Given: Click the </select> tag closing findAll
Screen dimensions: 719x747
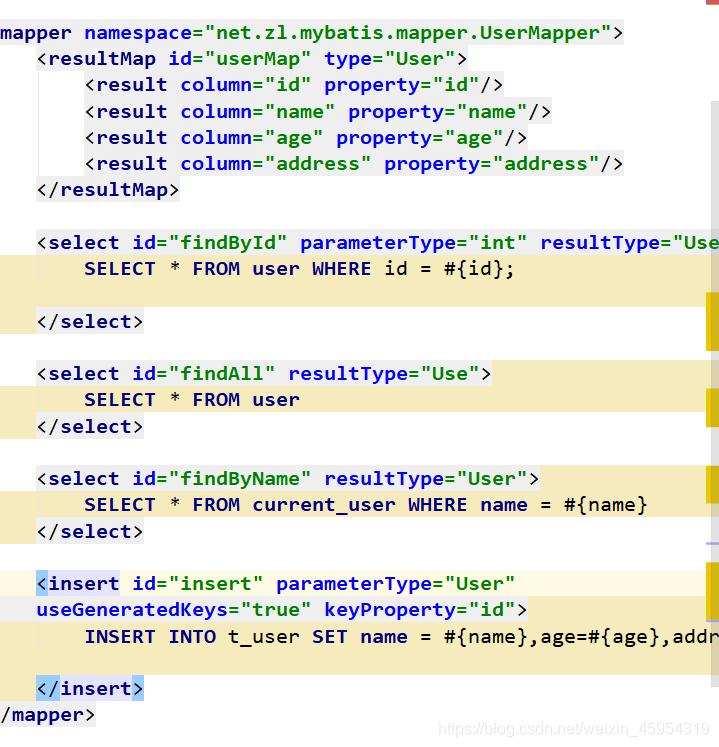Looking at the screenshot, I should coord(90,426).
